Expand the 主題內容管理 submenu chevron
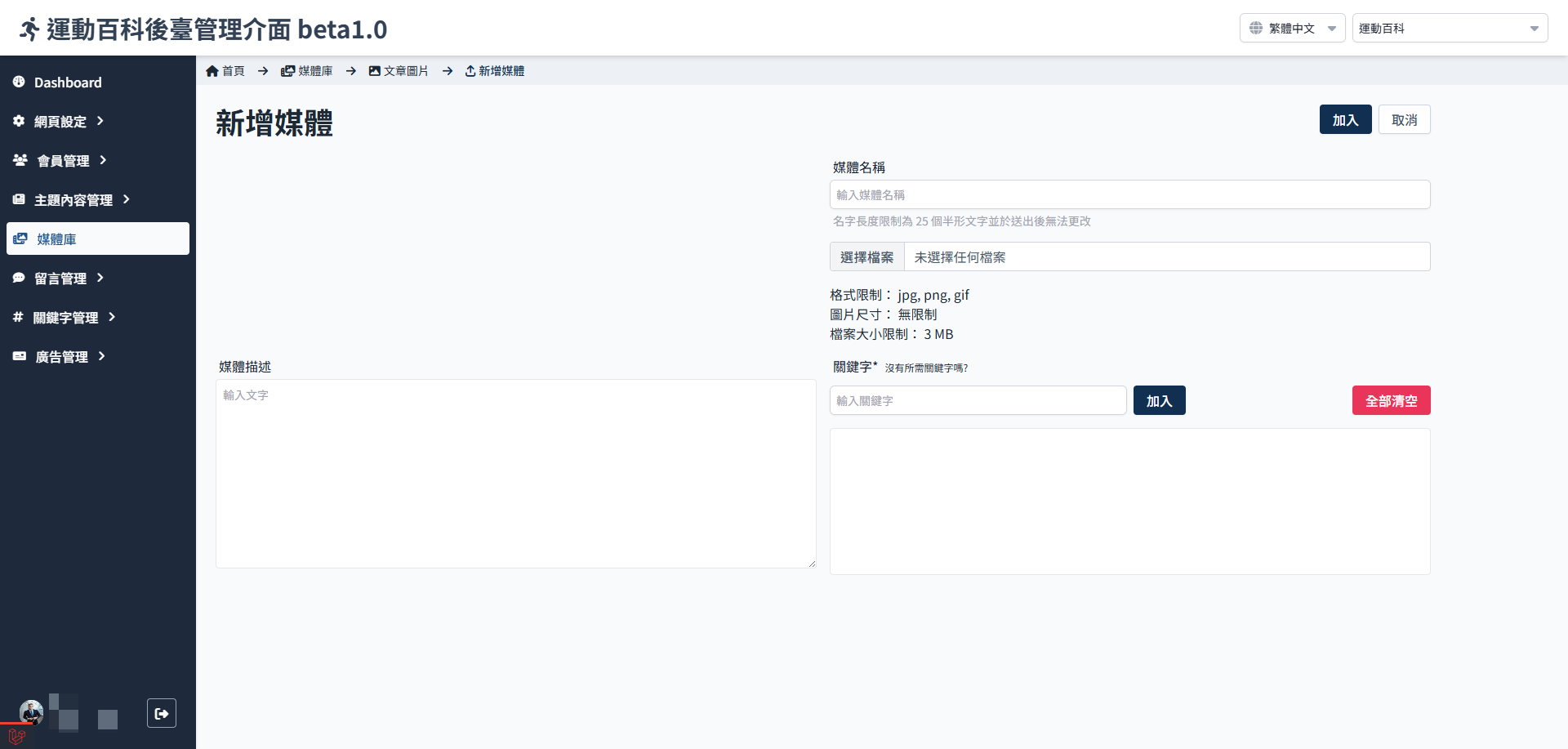Viewport: 1568px width, 749px height. (127, 199)
